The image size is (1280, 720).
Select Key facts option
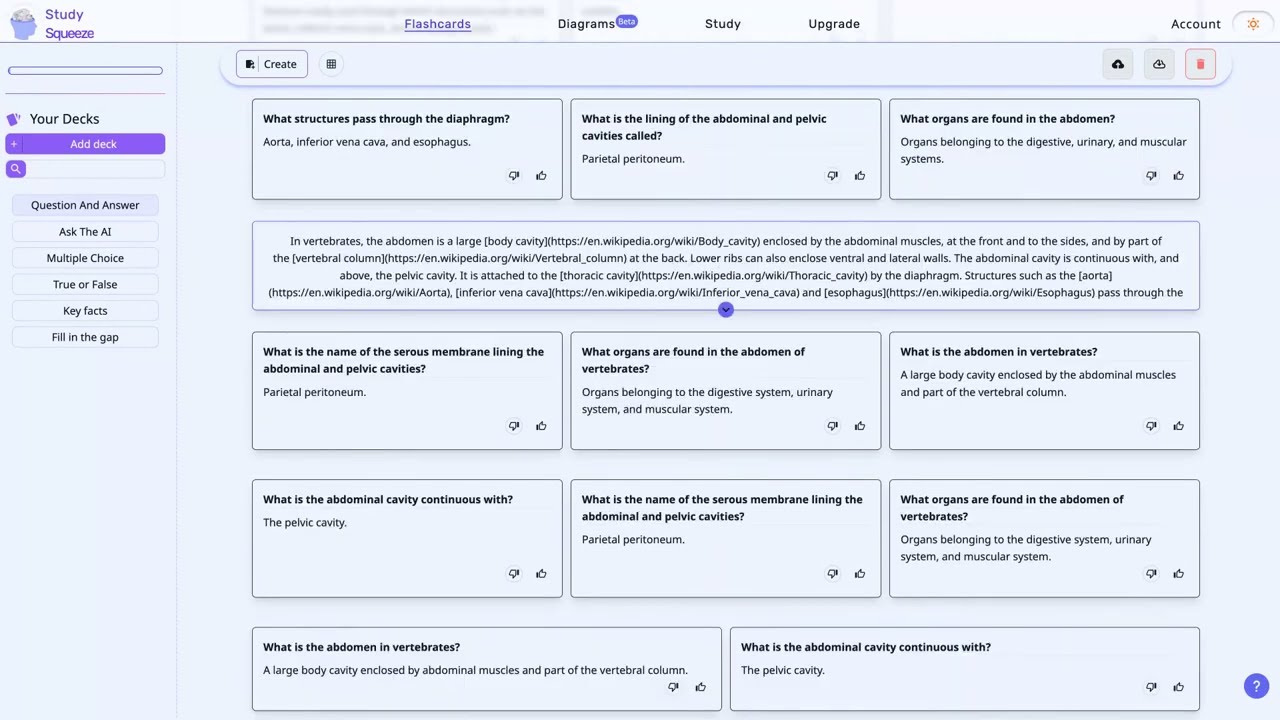pos(85,311)
